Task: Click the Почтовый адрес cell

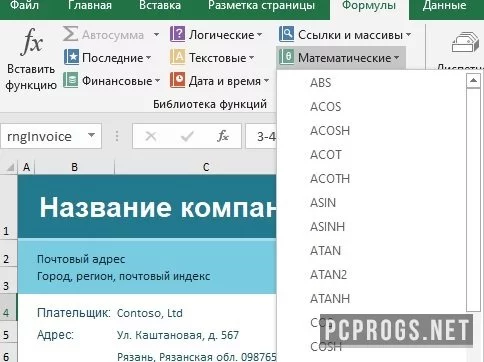Action: (x=81, y=259)
